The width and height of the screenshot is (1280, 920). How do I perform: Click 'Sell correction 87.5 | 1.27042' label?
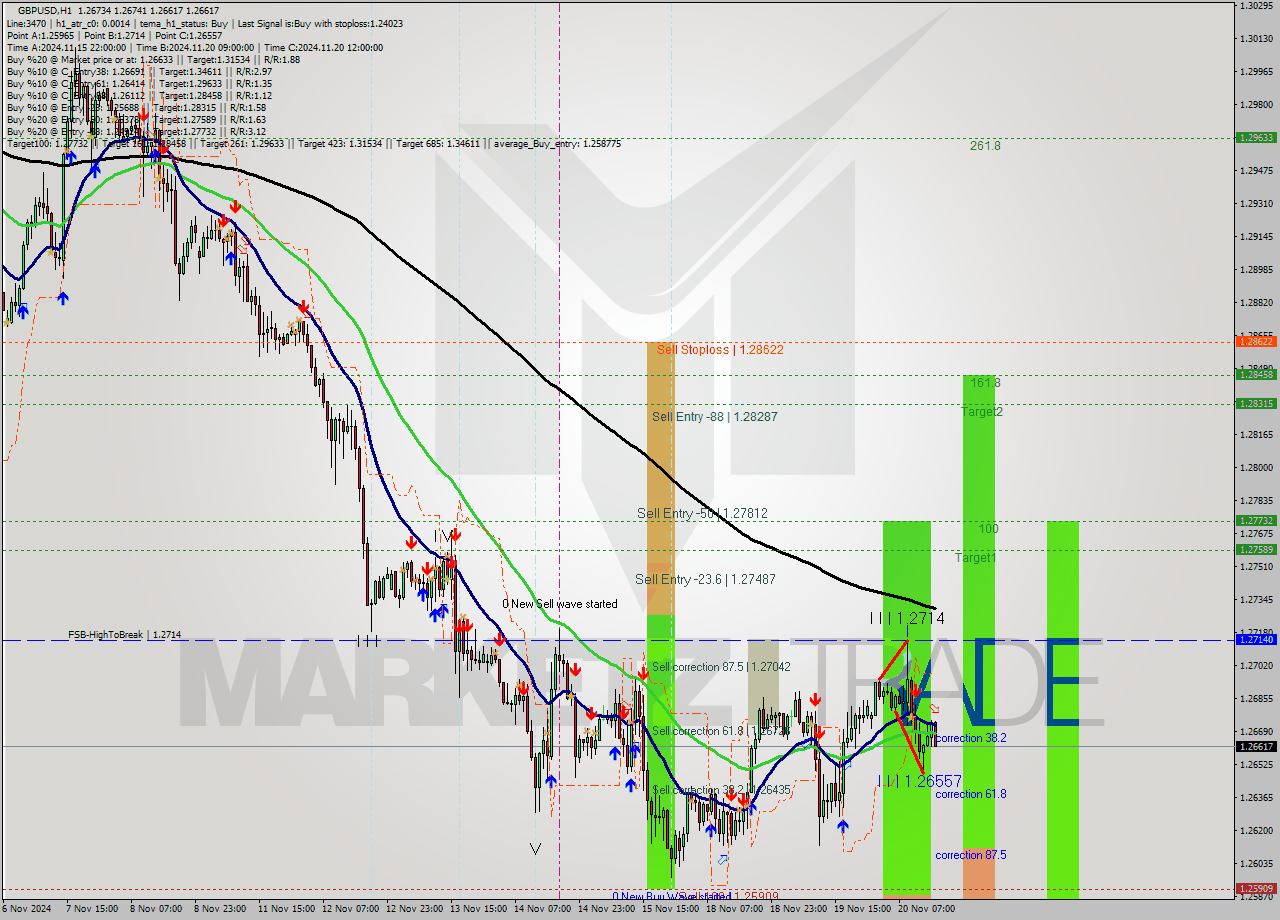[721, 667]
